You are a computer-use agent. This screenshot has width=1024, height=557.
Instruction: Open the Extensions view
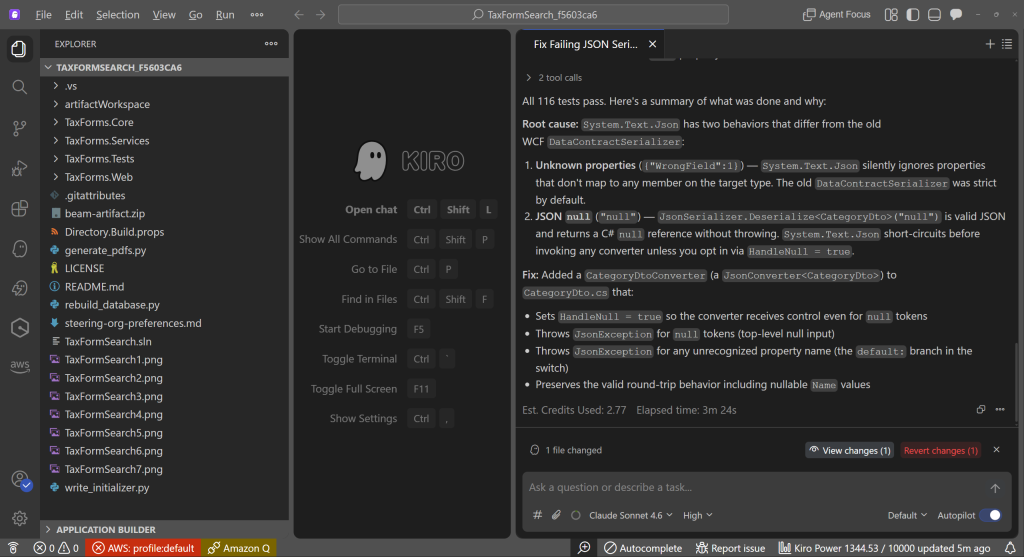19,208
